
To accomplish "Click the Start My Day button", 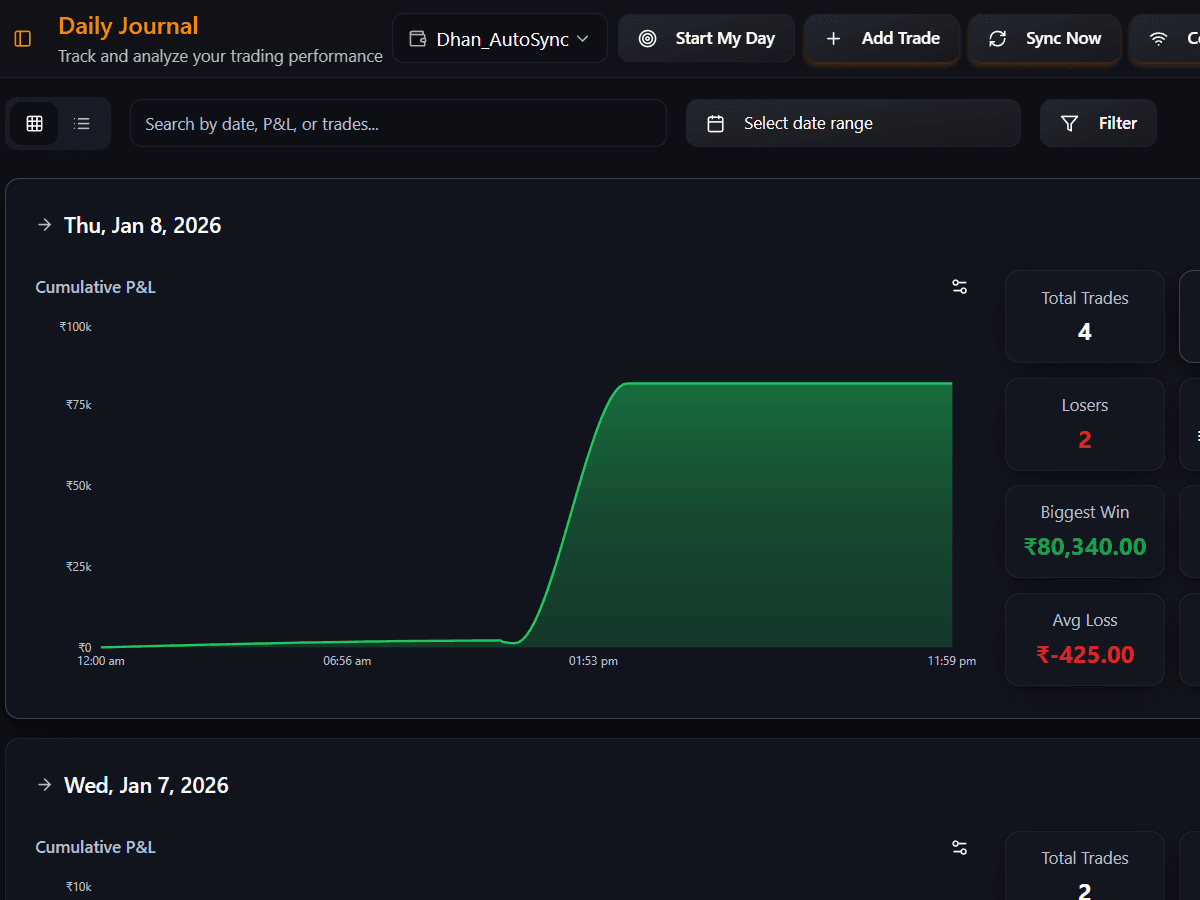I will click(707, 39).
